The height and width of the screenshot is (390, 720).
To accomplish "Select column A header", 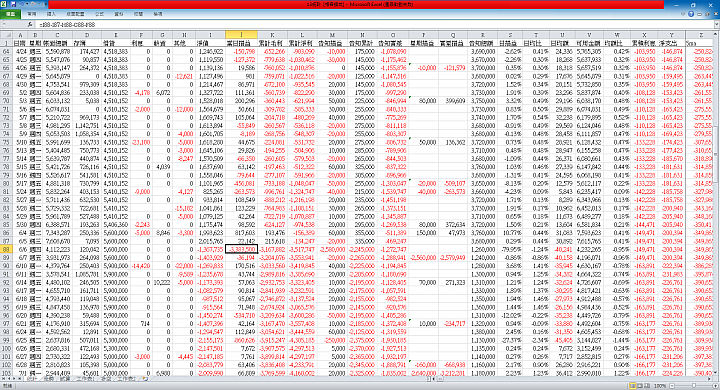I will click(x=21, y=35).
